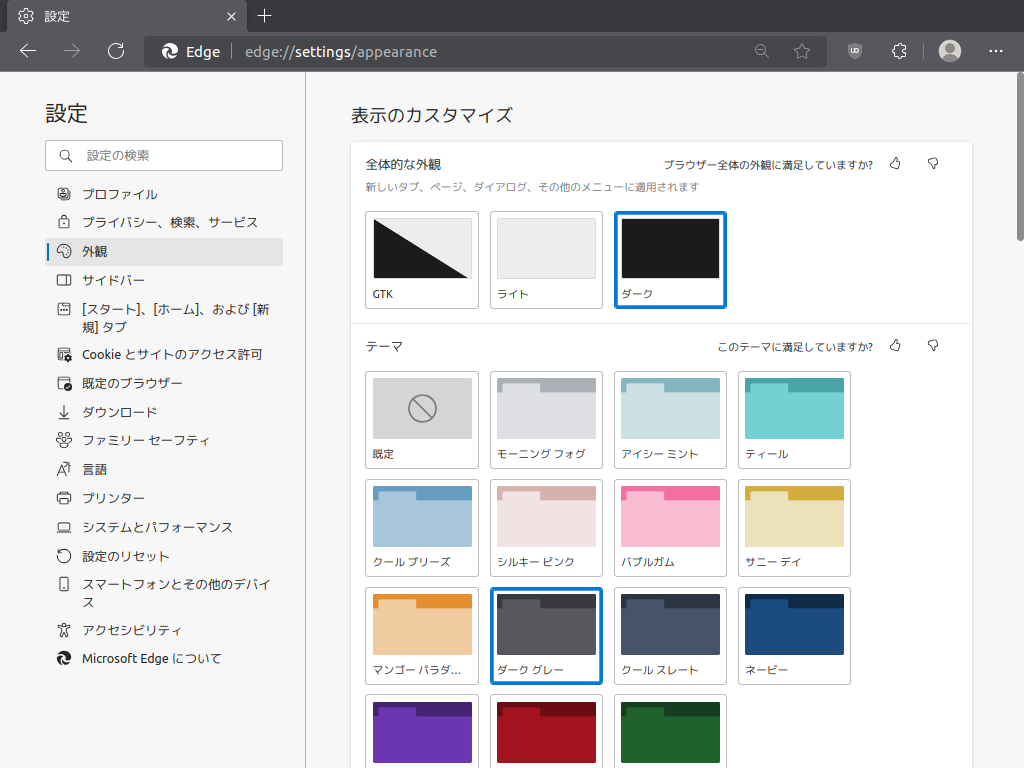Open the profile avatar icon
The width and height of the screenshot is (1024, 768).
pos(950,51)
